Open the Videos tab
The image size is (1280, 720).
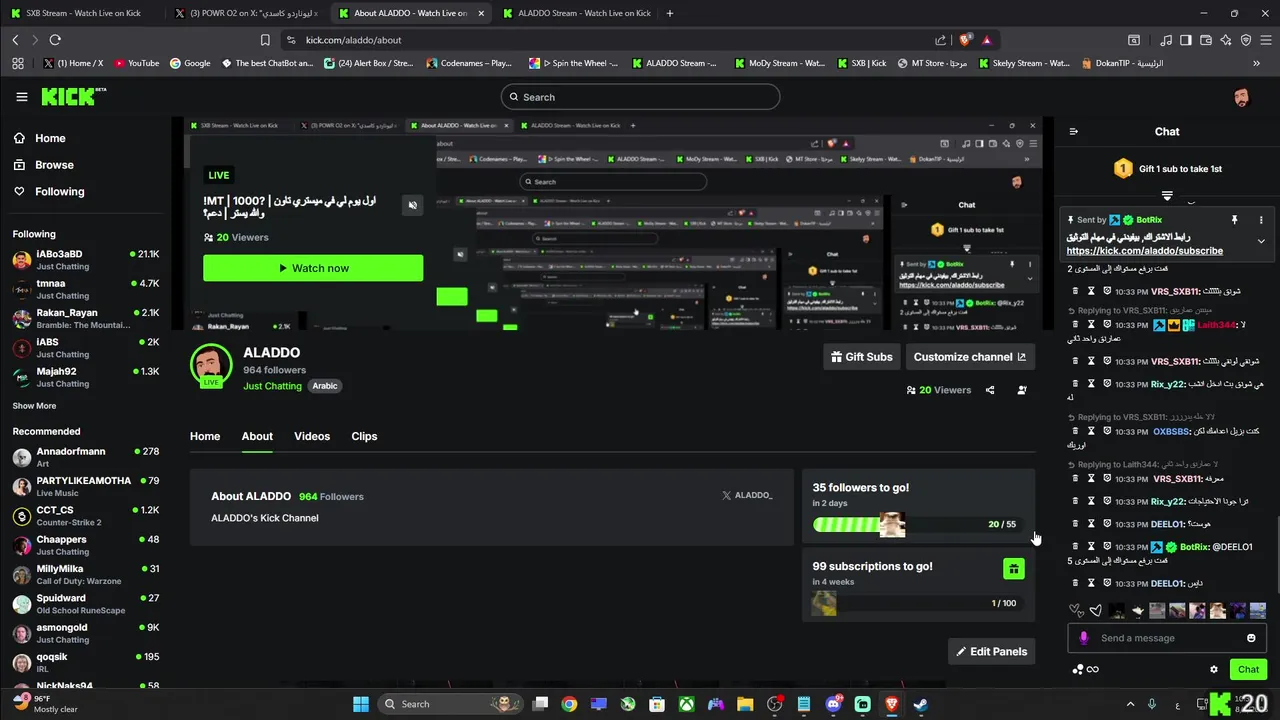coord(312,436)
